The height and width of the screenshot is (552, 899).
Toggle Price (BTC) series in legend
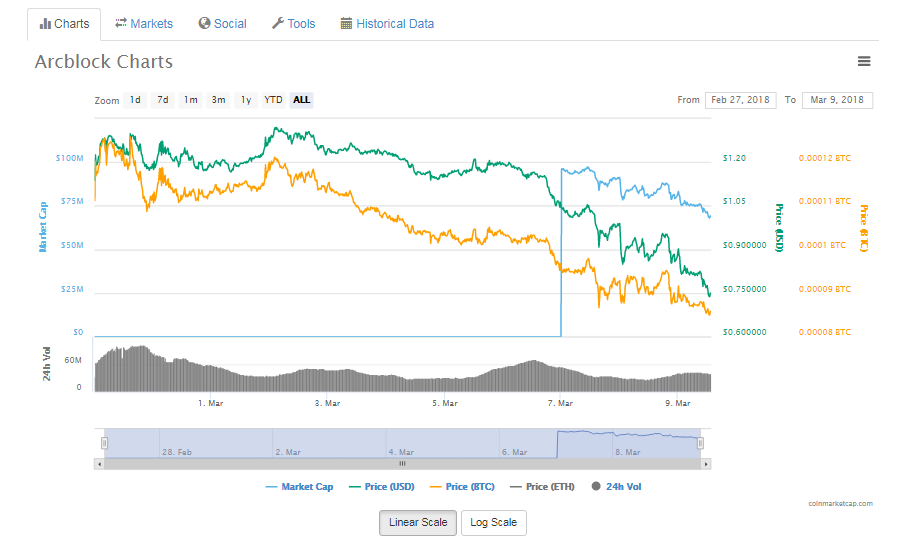coord(462,487)
